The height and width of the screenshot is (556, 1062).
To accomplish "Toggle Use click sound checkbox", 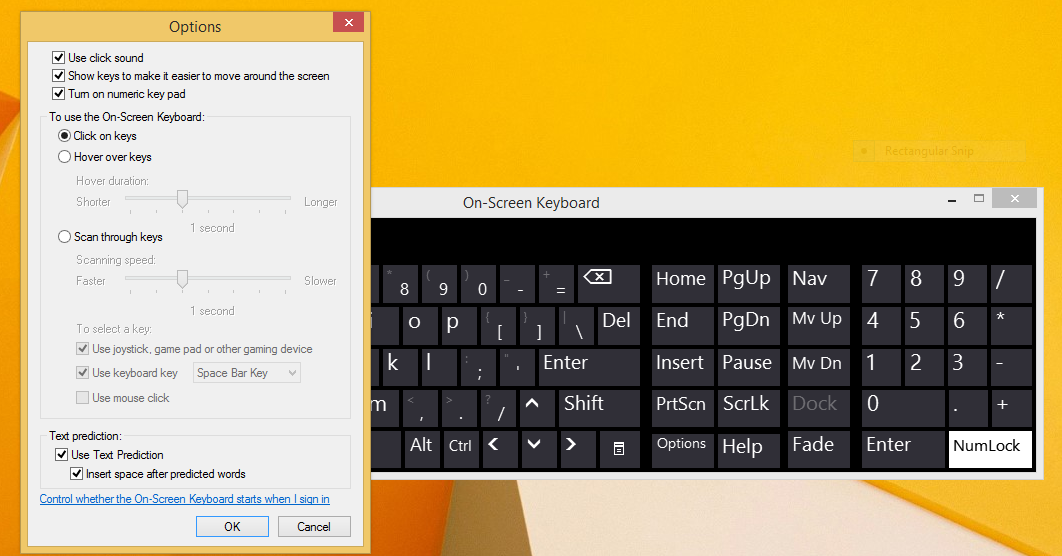I will coord(59,58).
